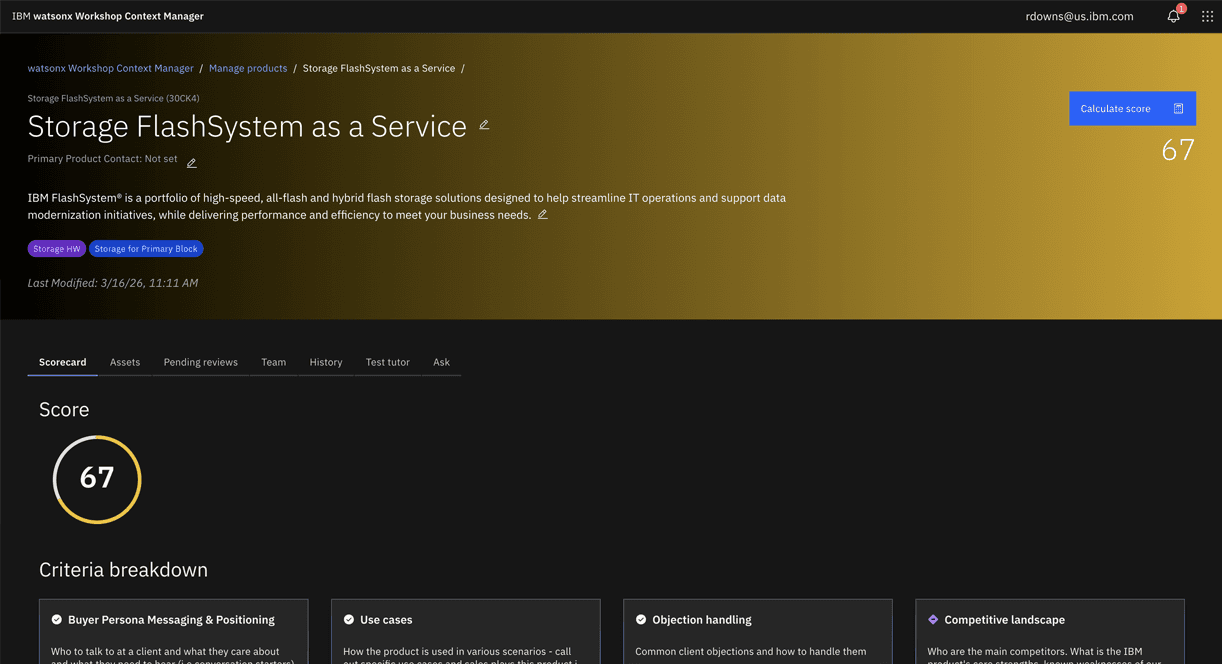Click the Use cases checkmark icon
The height and width of the screenshot is (664, 1222).
[x=349, y=620]
